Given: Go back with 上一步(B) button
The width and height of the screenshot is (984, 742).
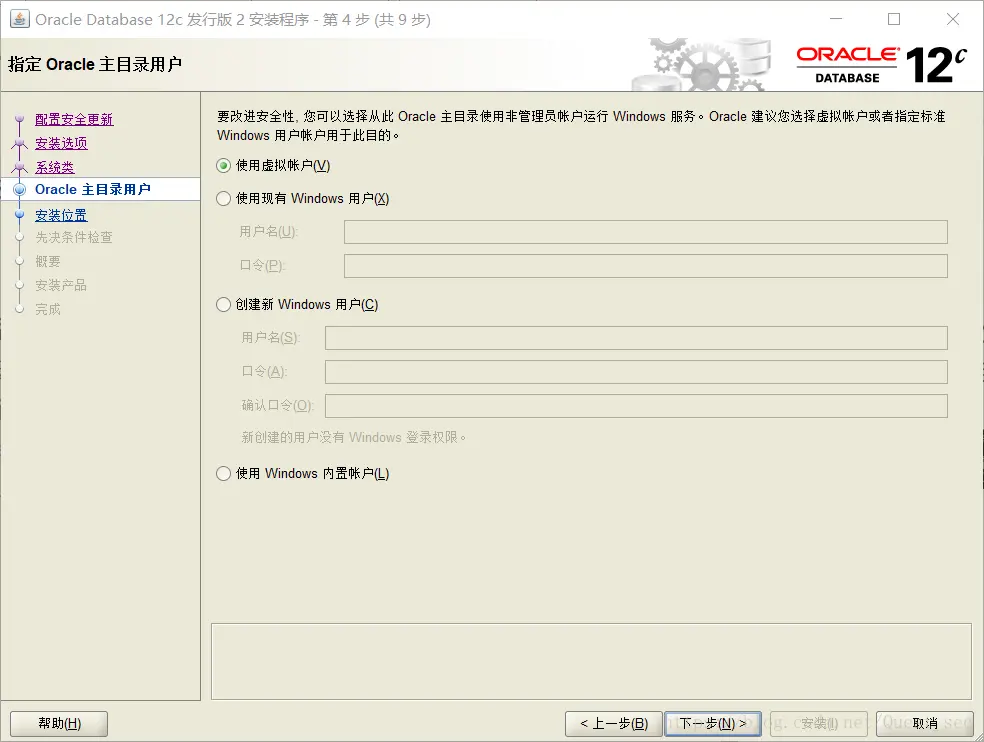Looking at the screenshot, I should (614, 724).
